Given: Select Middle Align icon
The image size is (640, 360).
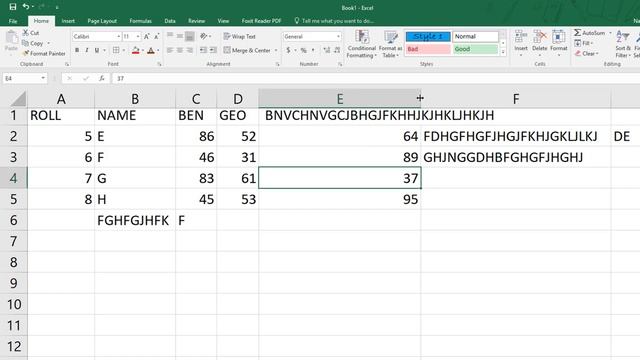Looking at the screenshot, I should pos(180,36).
